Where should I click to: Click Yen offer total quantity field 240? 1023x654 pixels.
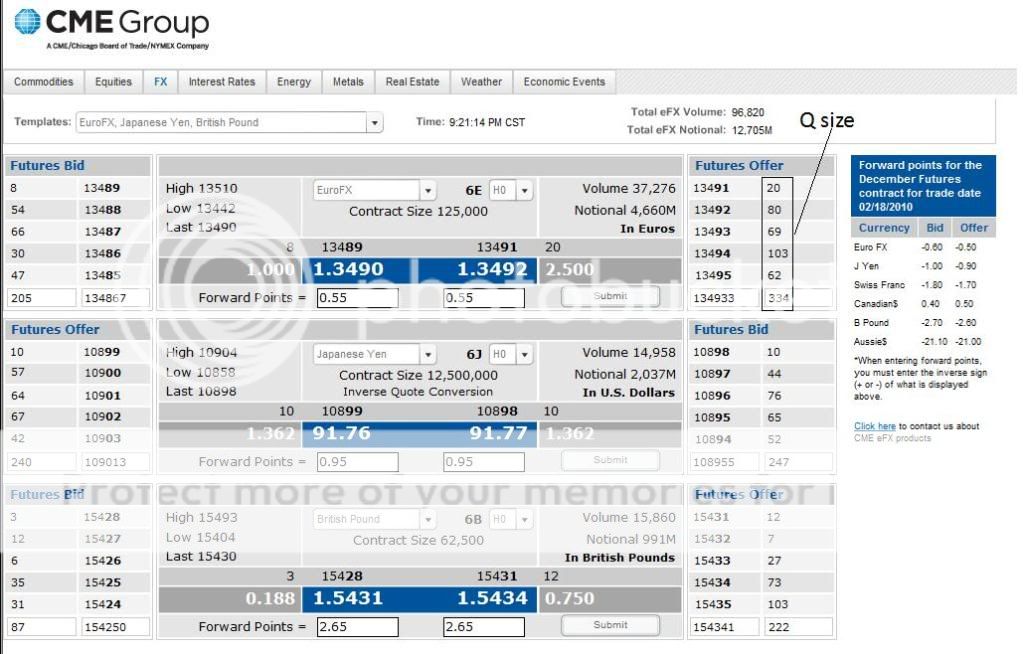(x=42, y=462)
